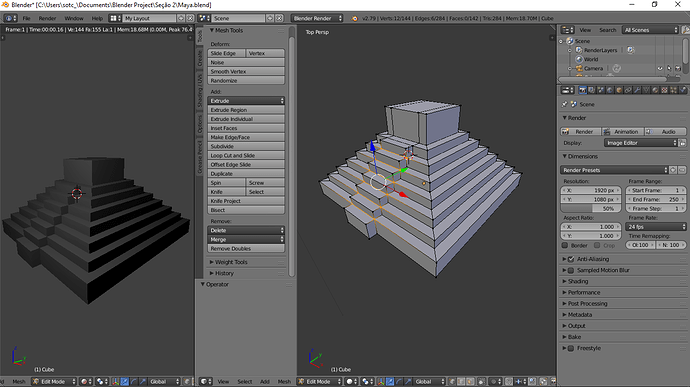This screenshot has width=690, height=387.
Task: Click the 50% resolution percentage slider
Action: tap(591, 209)
